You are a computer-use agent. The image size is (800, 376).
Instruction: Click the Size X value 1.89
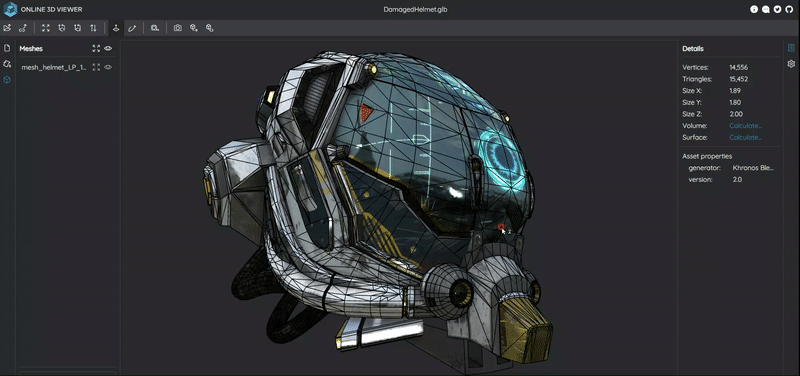tap(735, 91)
